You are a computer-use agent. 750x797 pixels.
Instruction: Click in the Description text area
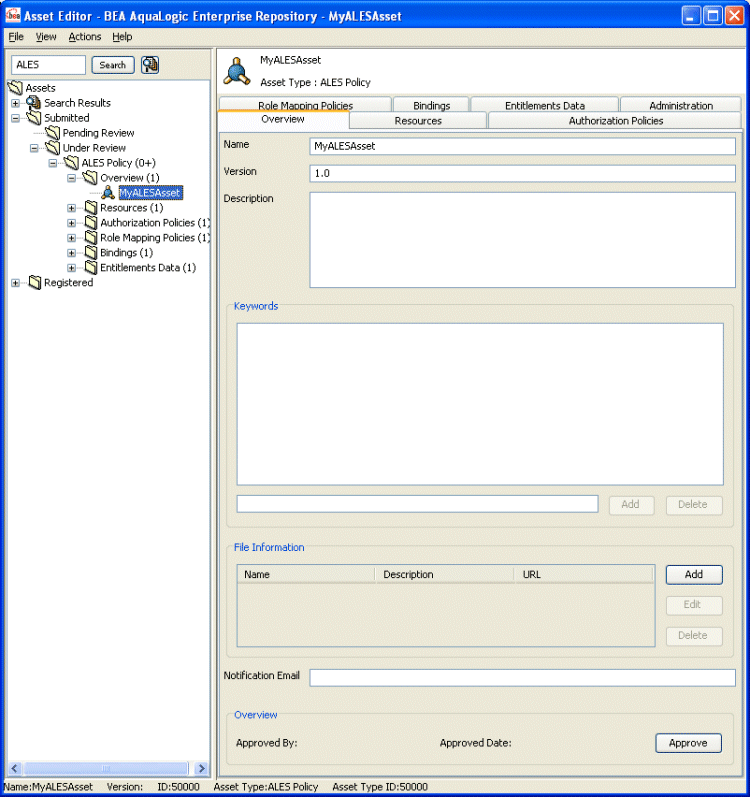[x=522, y=240]
